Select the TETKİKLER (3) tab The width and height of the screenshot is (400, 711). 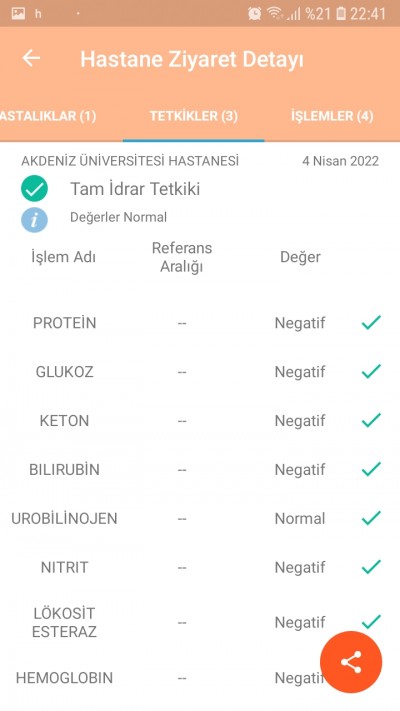(x=194, y=116)
